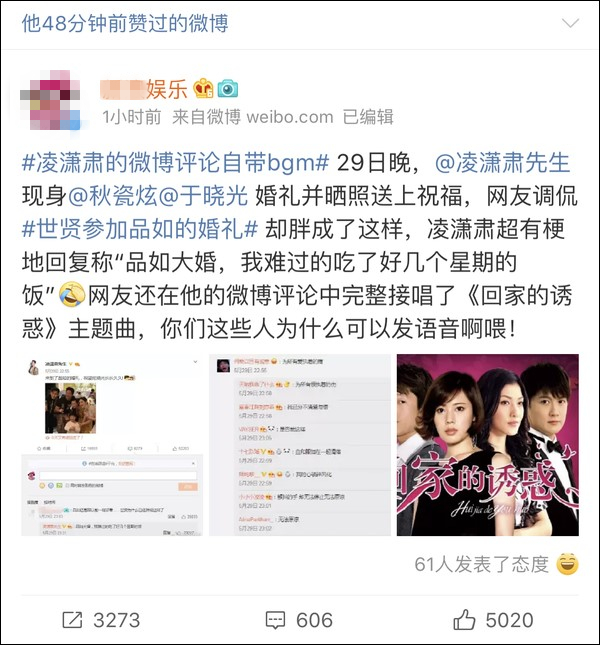Tap the teal camera badge icon

(x=227, y=88)
